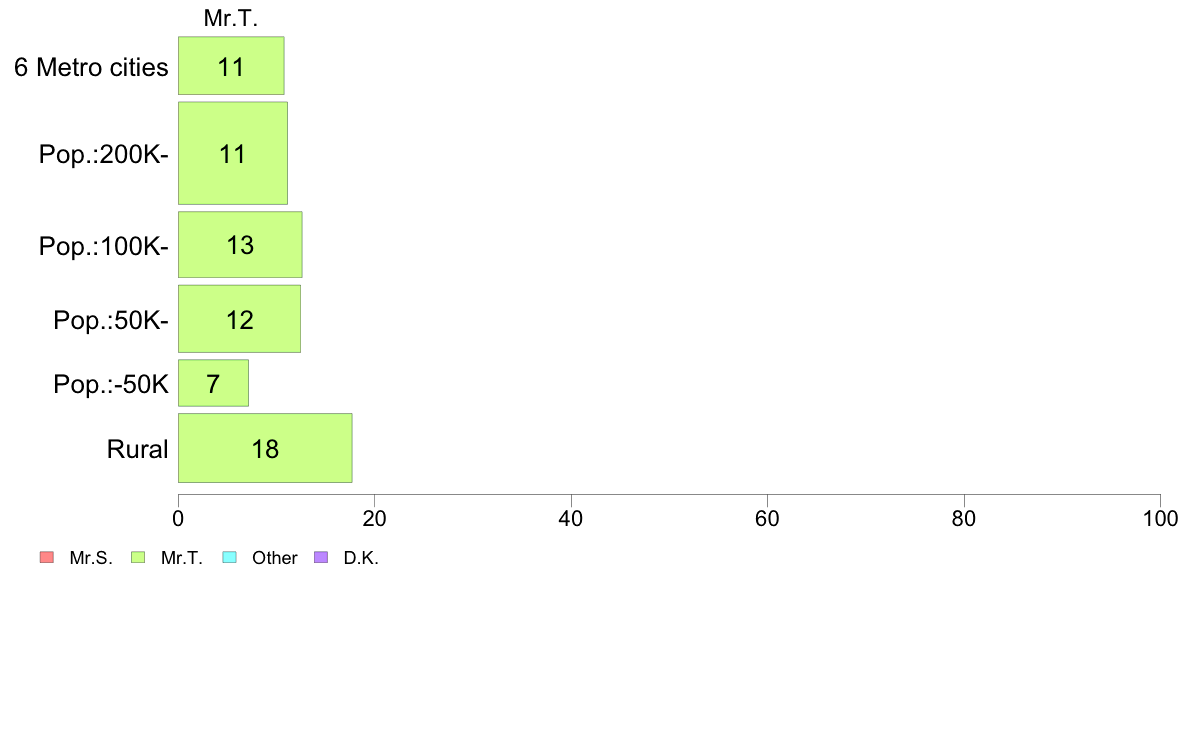Click the Mr.T. column header label
This screenshot has height=736, width=1188.
click(x=231, y=18)
